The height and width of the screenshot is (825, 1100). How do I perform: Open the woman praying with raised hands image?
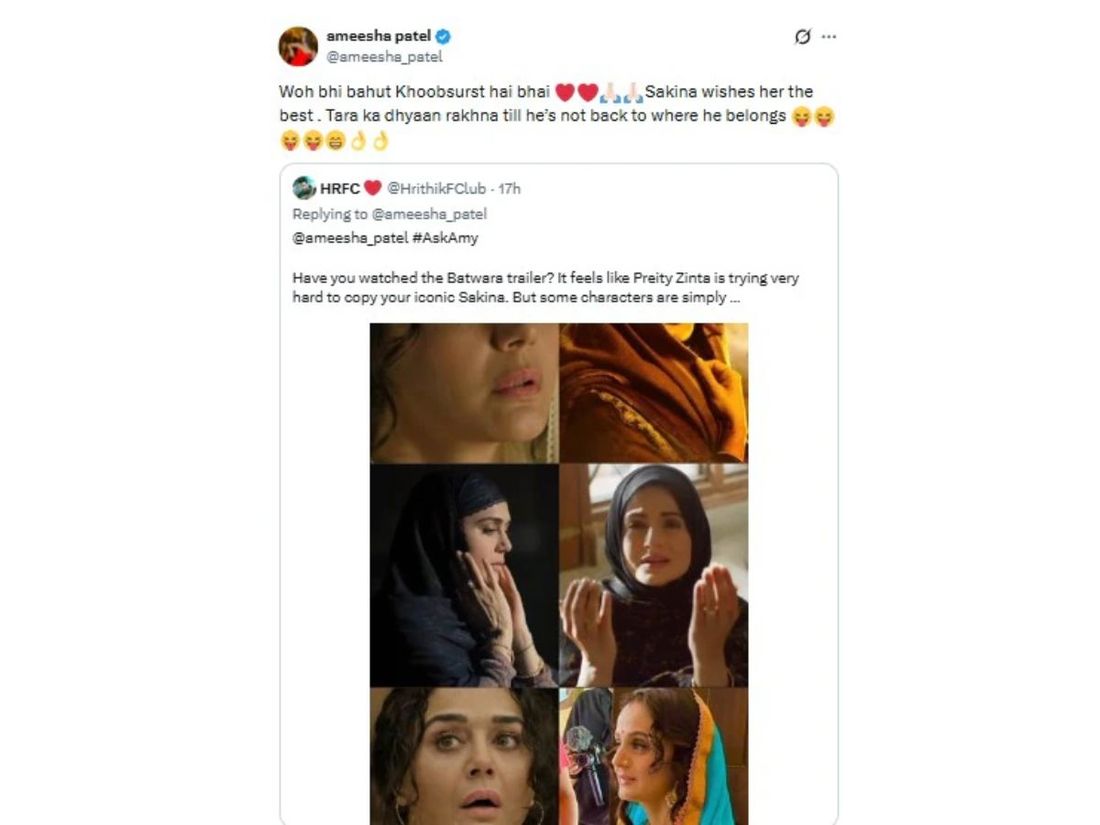(x=654, y=575)
